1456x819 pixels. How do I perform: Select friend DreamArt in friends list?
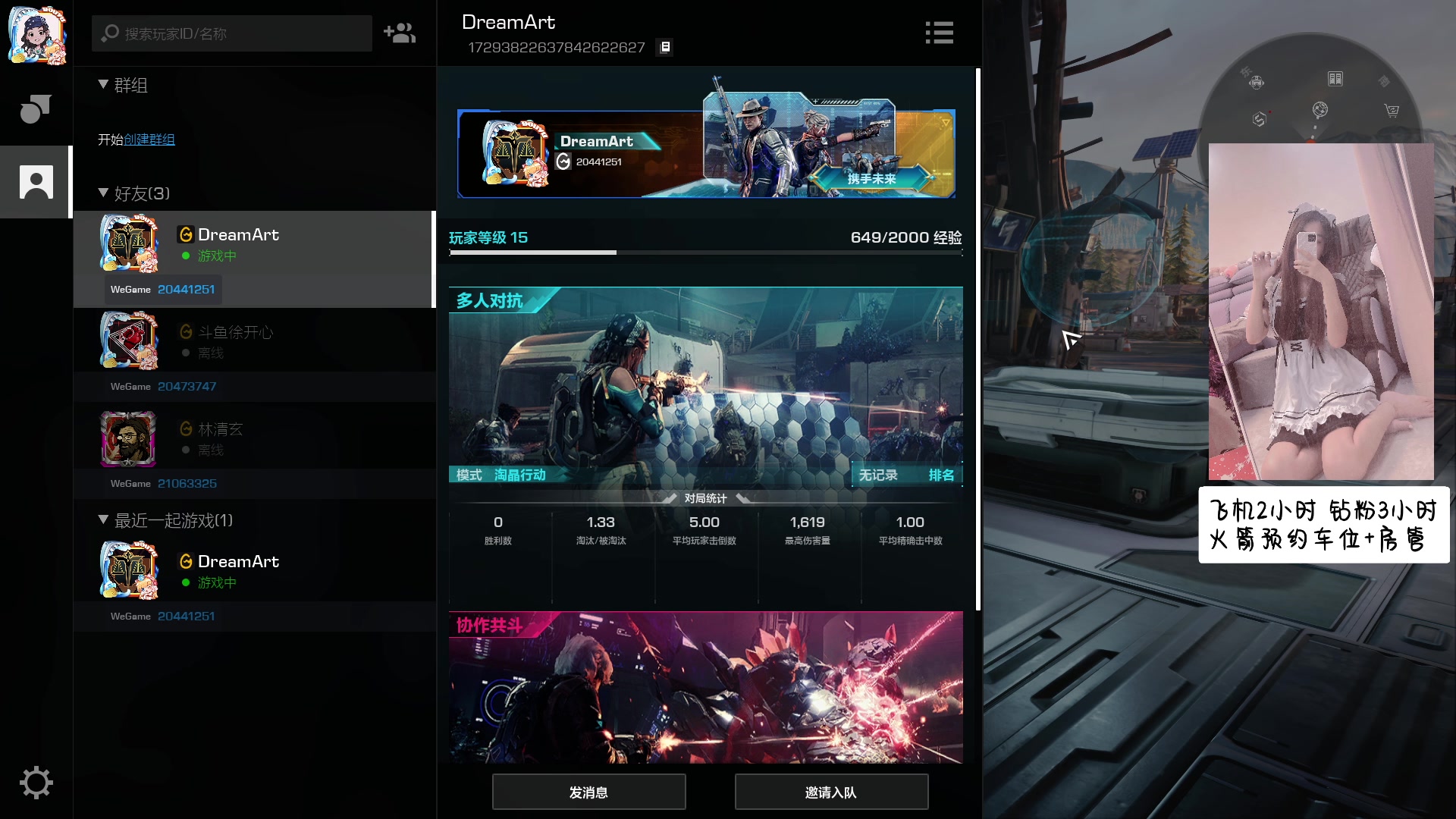point(254,259)
